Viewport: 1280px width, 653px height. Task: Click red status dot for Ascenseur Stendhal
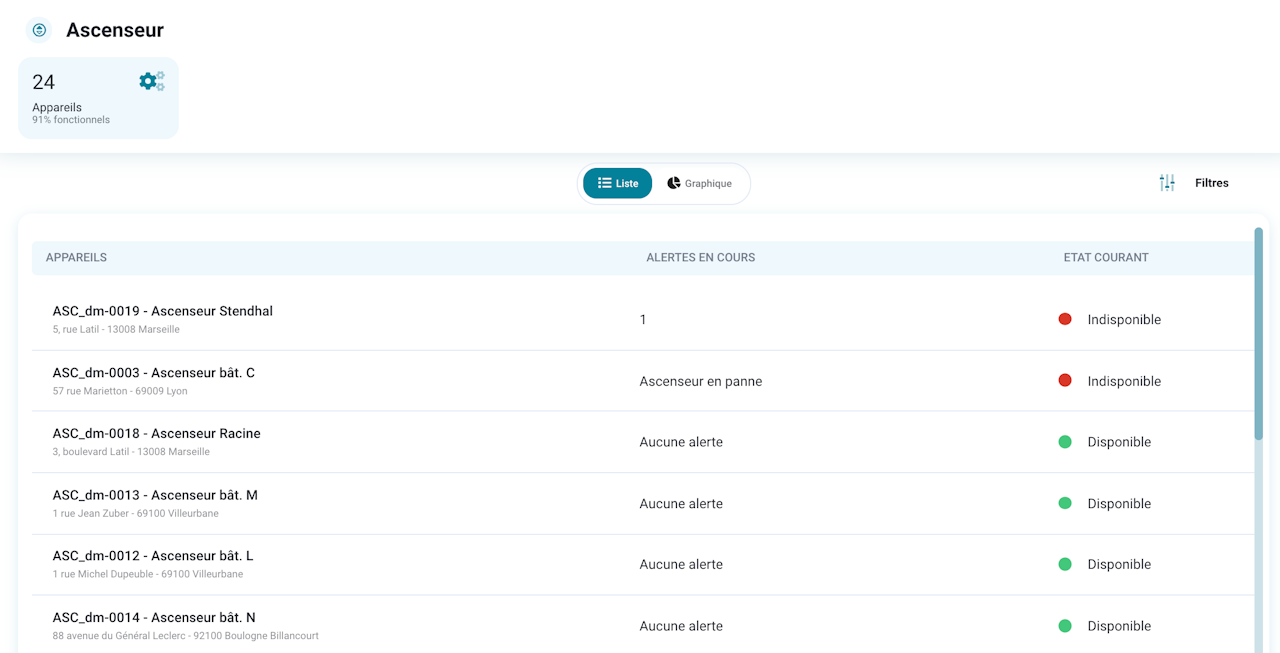point(1065,319)
